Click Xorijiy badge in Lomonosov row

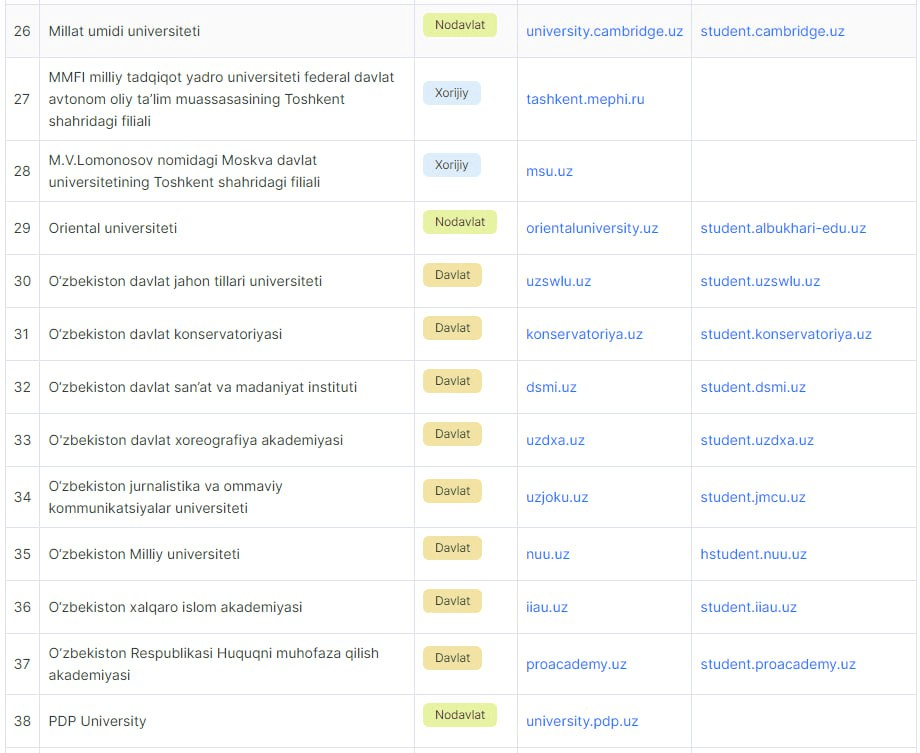(x=452, y=165)
